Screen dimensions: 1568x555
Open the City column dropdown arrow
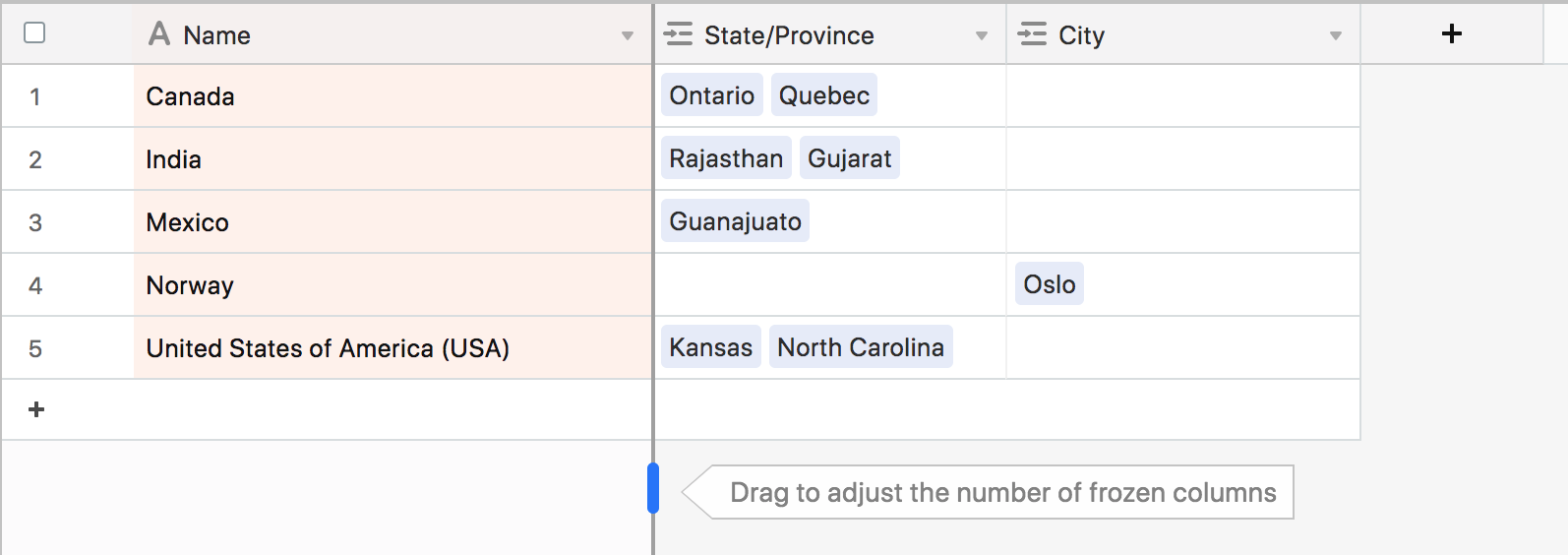click(x=1335, y=36)
